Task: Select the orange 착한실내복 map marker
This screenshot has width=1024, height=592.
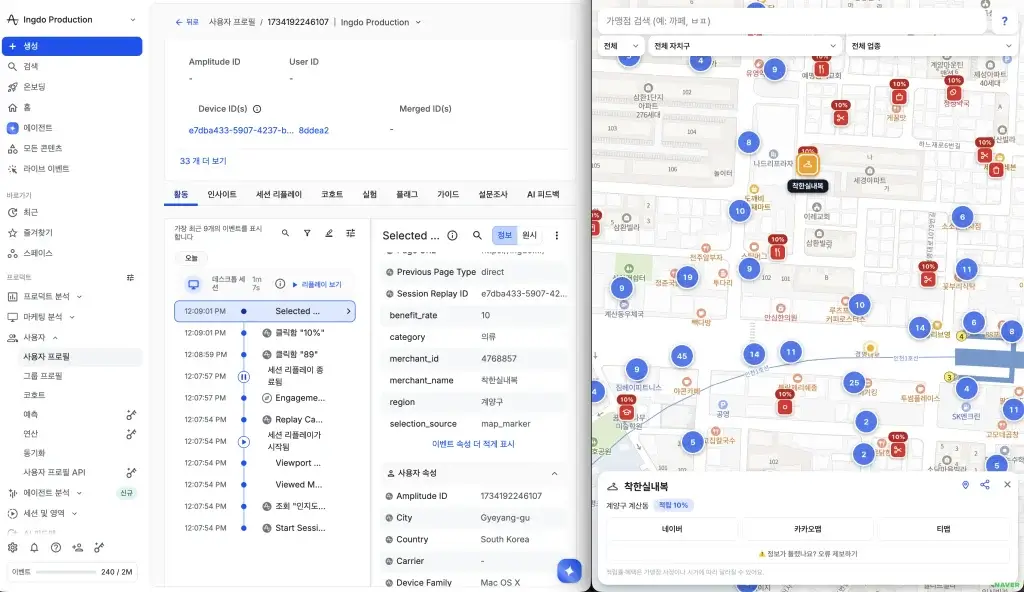Action: pos(808,164)
